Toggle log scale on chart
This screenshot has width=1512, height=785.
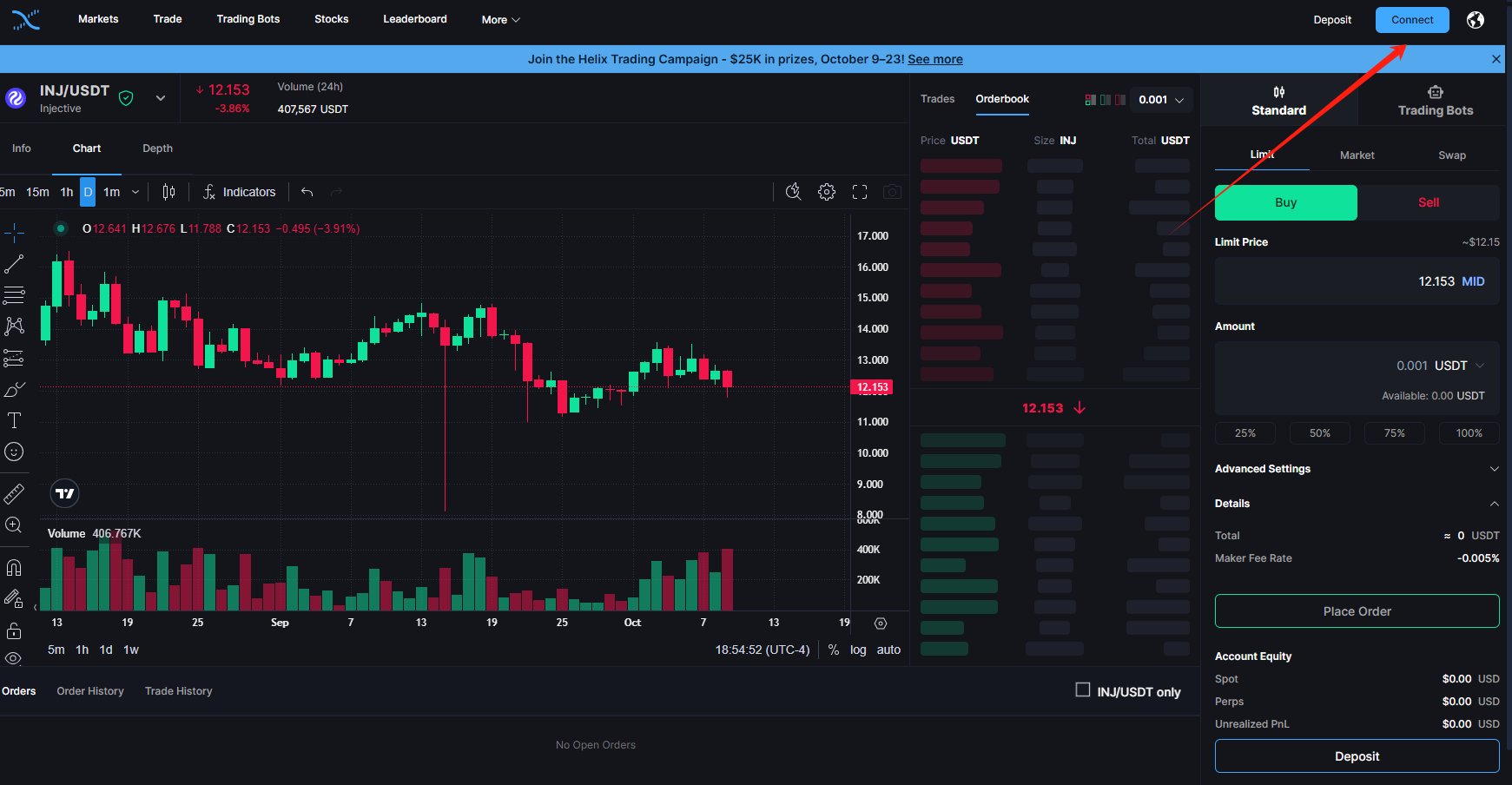(858, 650)
